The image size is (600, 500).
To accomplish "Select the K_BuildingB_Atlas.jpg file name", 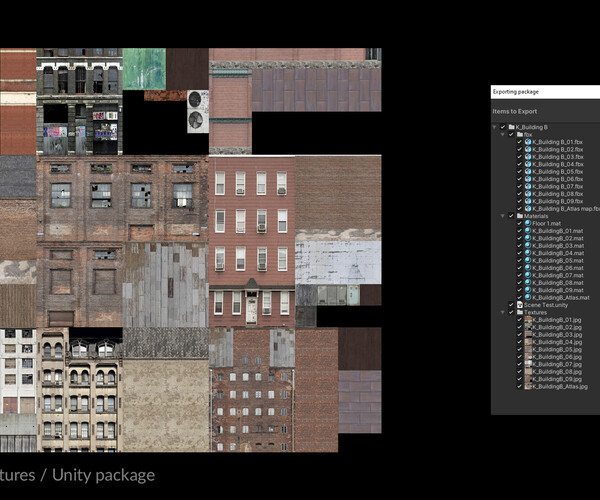I will tap(560, 386).
